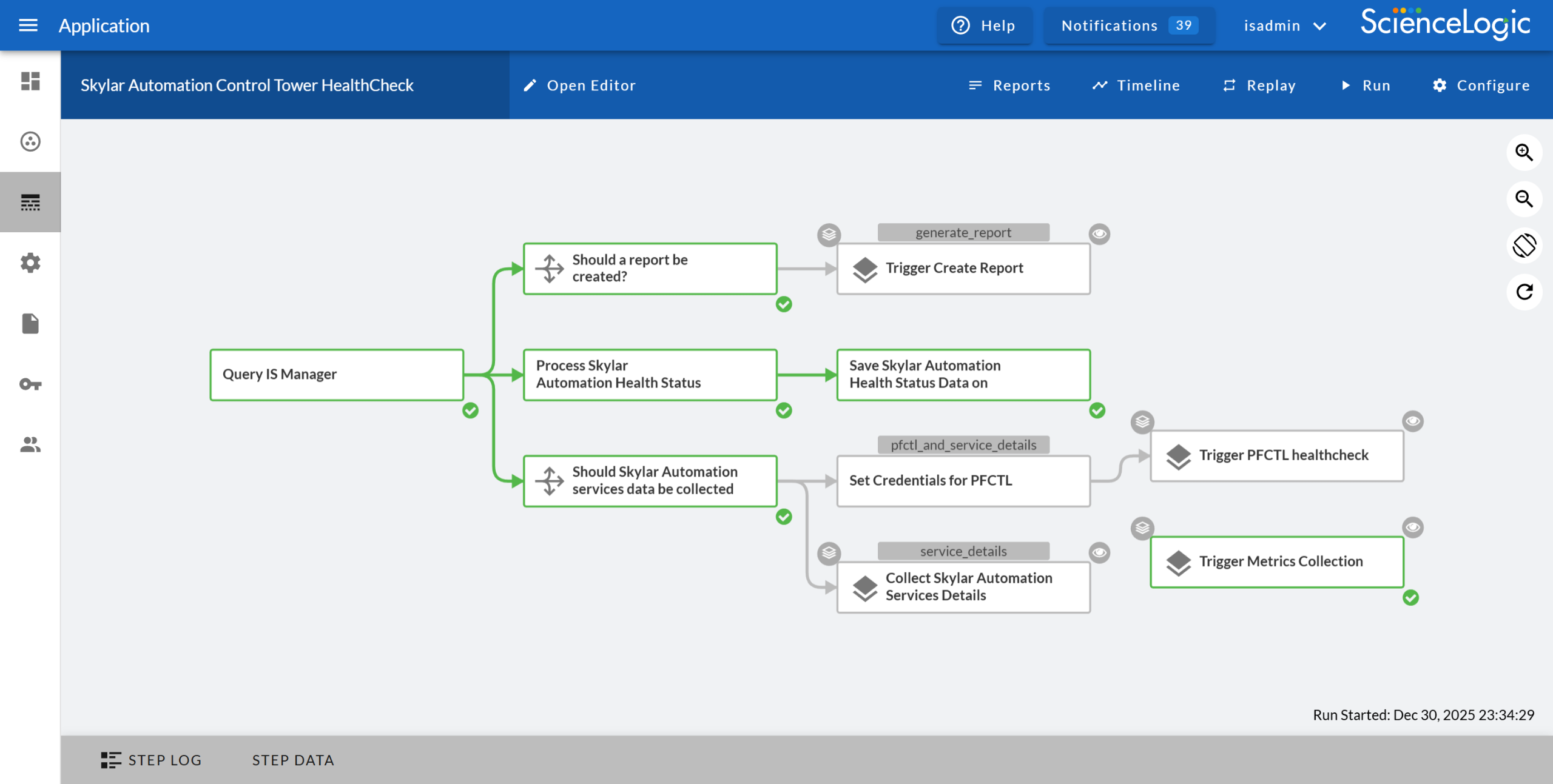
Task: Click layers icon beside Trigger Create Report
Action: tap(829, 234)
